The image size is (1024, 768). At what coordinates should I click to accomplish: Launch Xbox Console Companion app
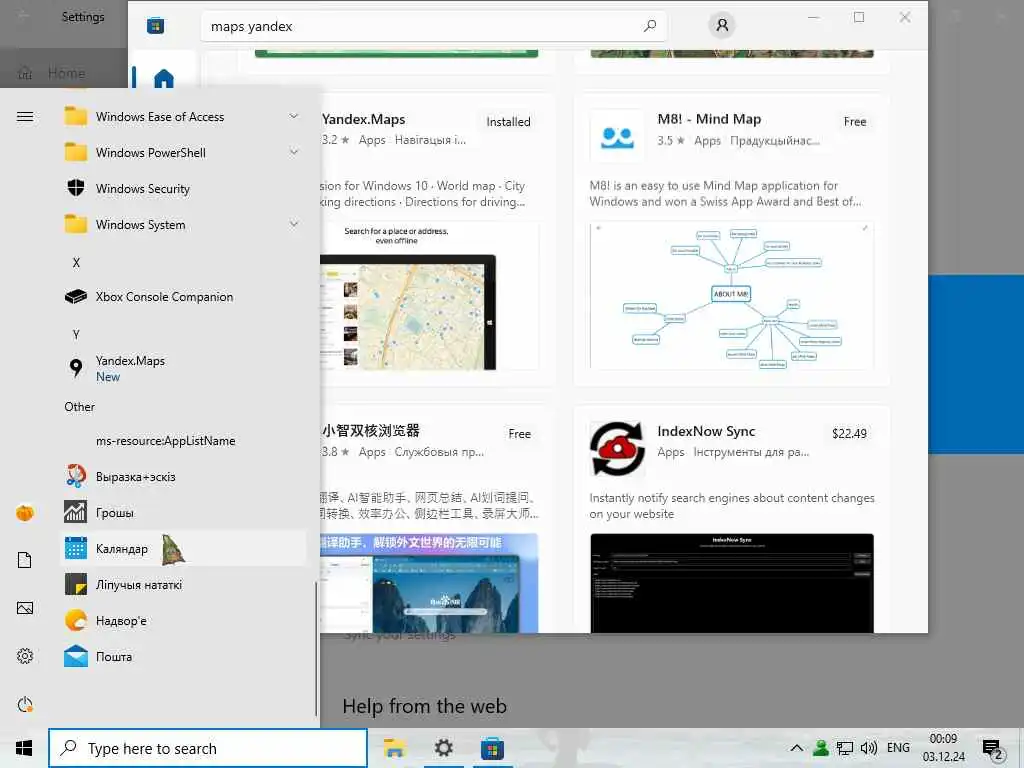tap(183, 296)
